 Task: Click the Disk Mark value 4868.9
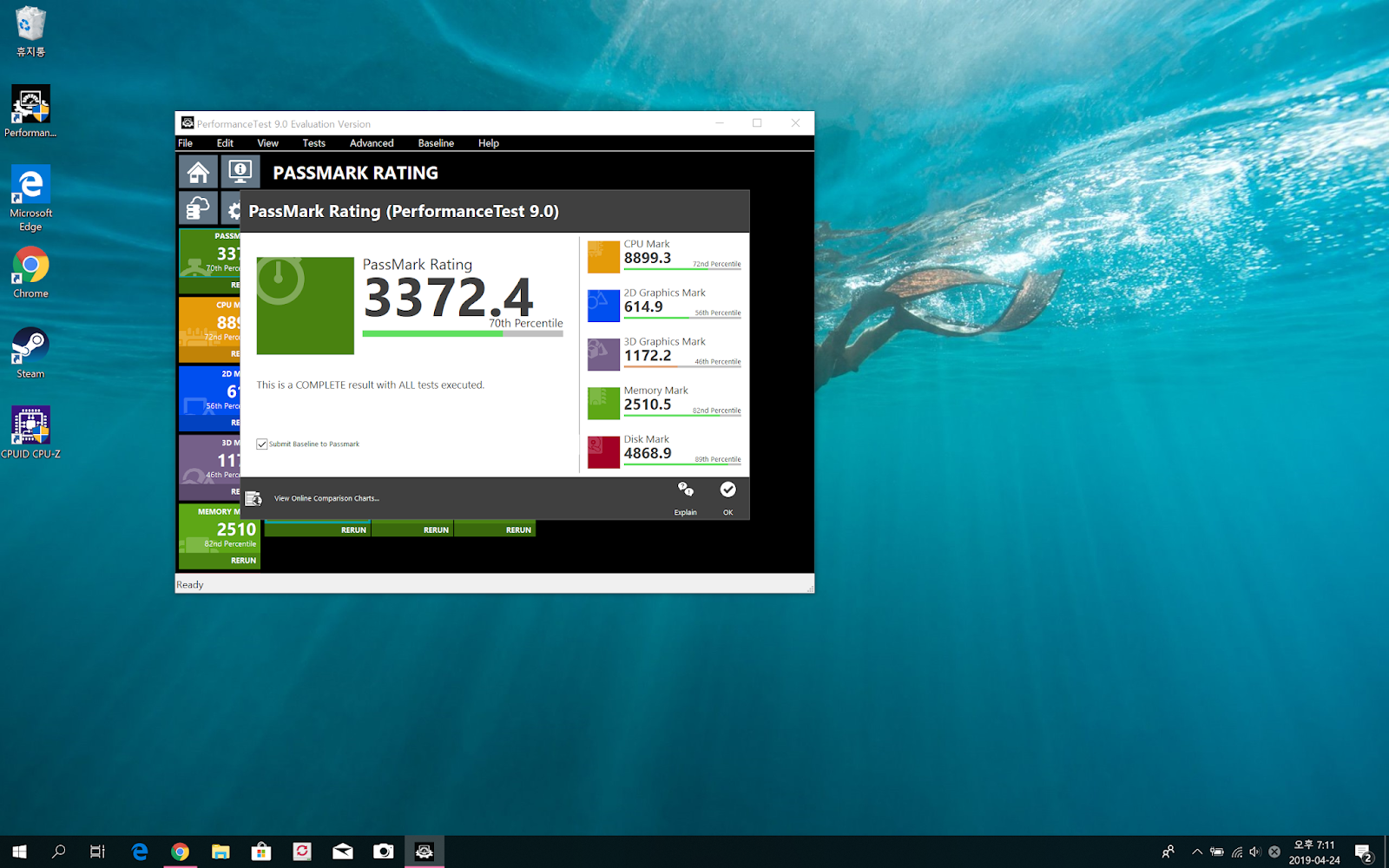(x=648, y=453)
